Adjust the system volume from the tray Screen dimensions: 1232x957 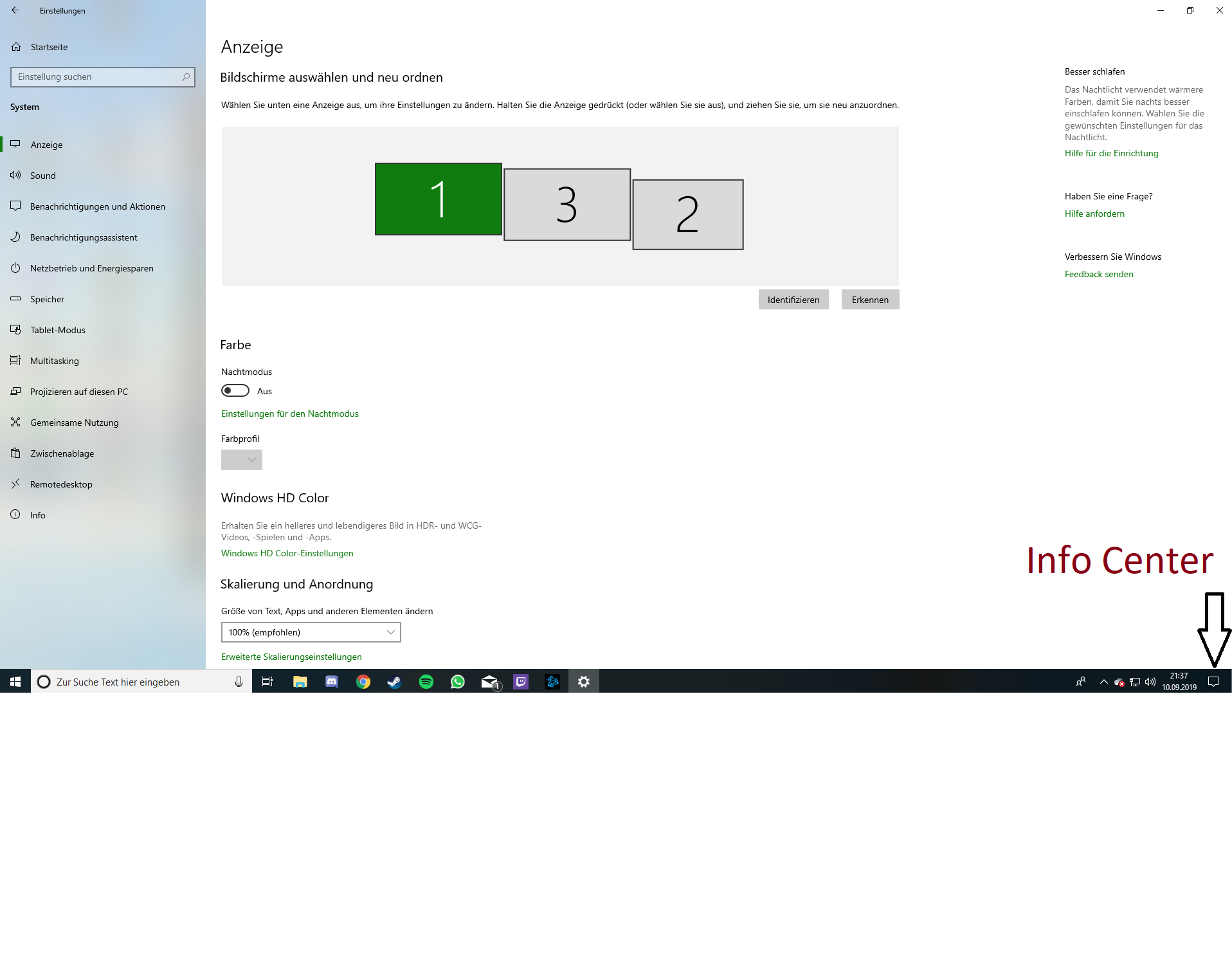tap(1150, 682)
